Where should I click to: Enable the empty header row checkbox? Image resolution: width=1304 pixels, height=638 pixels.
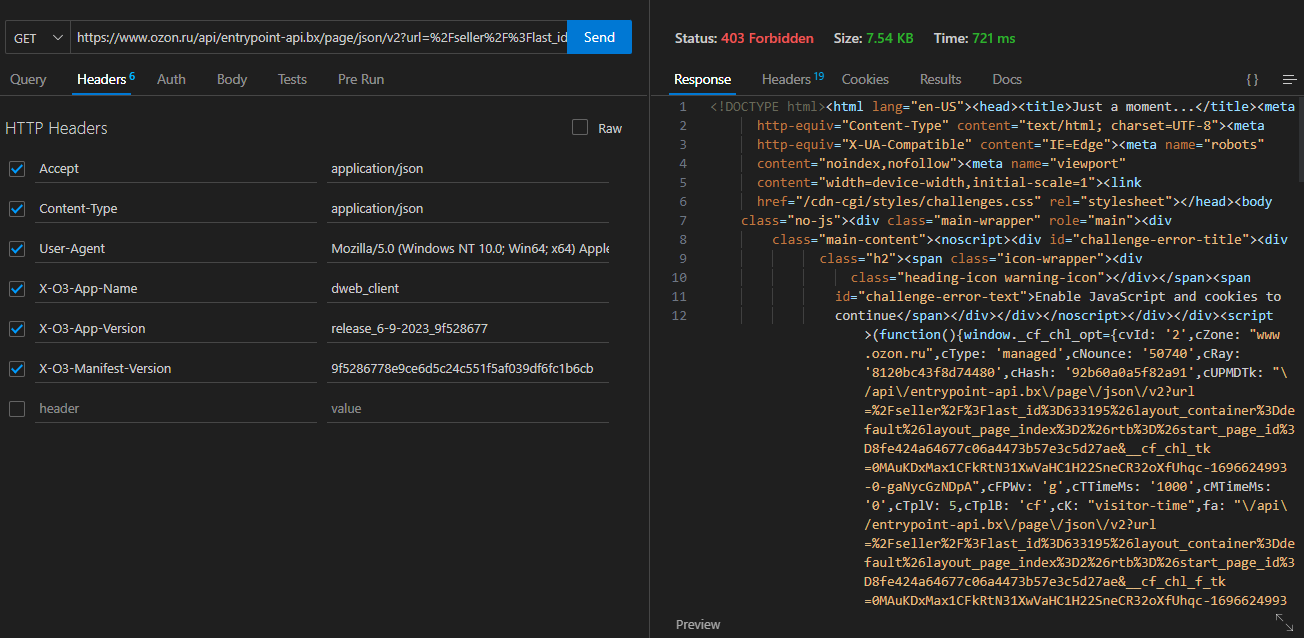(x=16, y=408)
